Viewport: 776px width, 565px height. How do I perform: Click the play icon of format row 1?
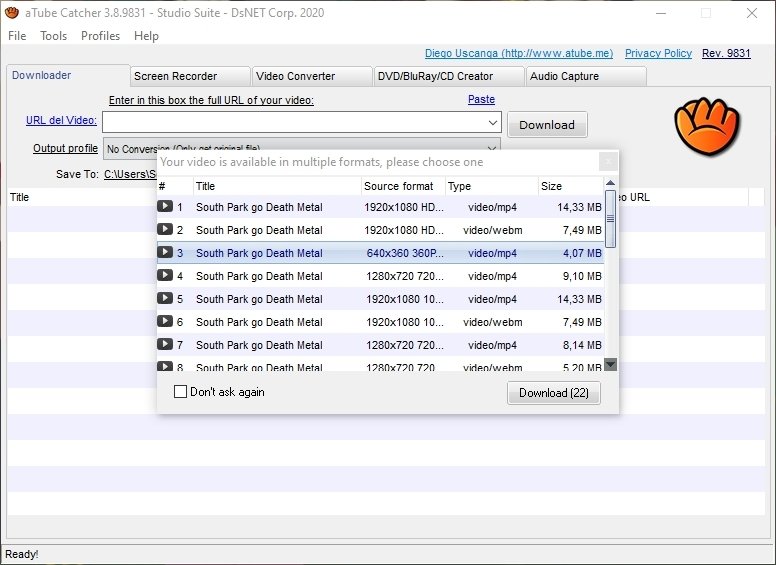point(165,206)
